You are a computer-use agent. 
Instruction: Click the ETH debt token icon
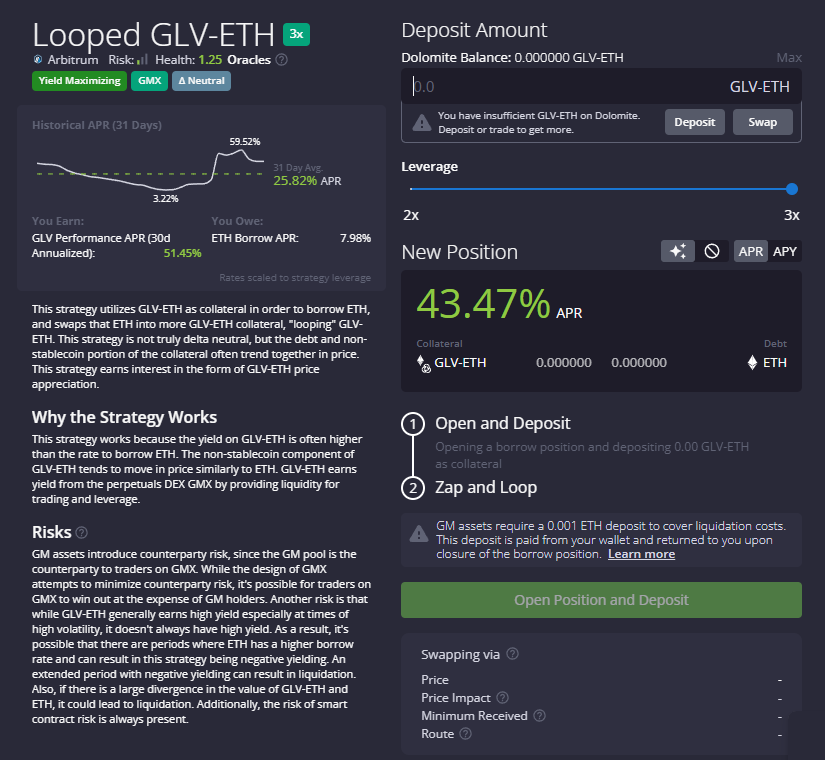752,363
